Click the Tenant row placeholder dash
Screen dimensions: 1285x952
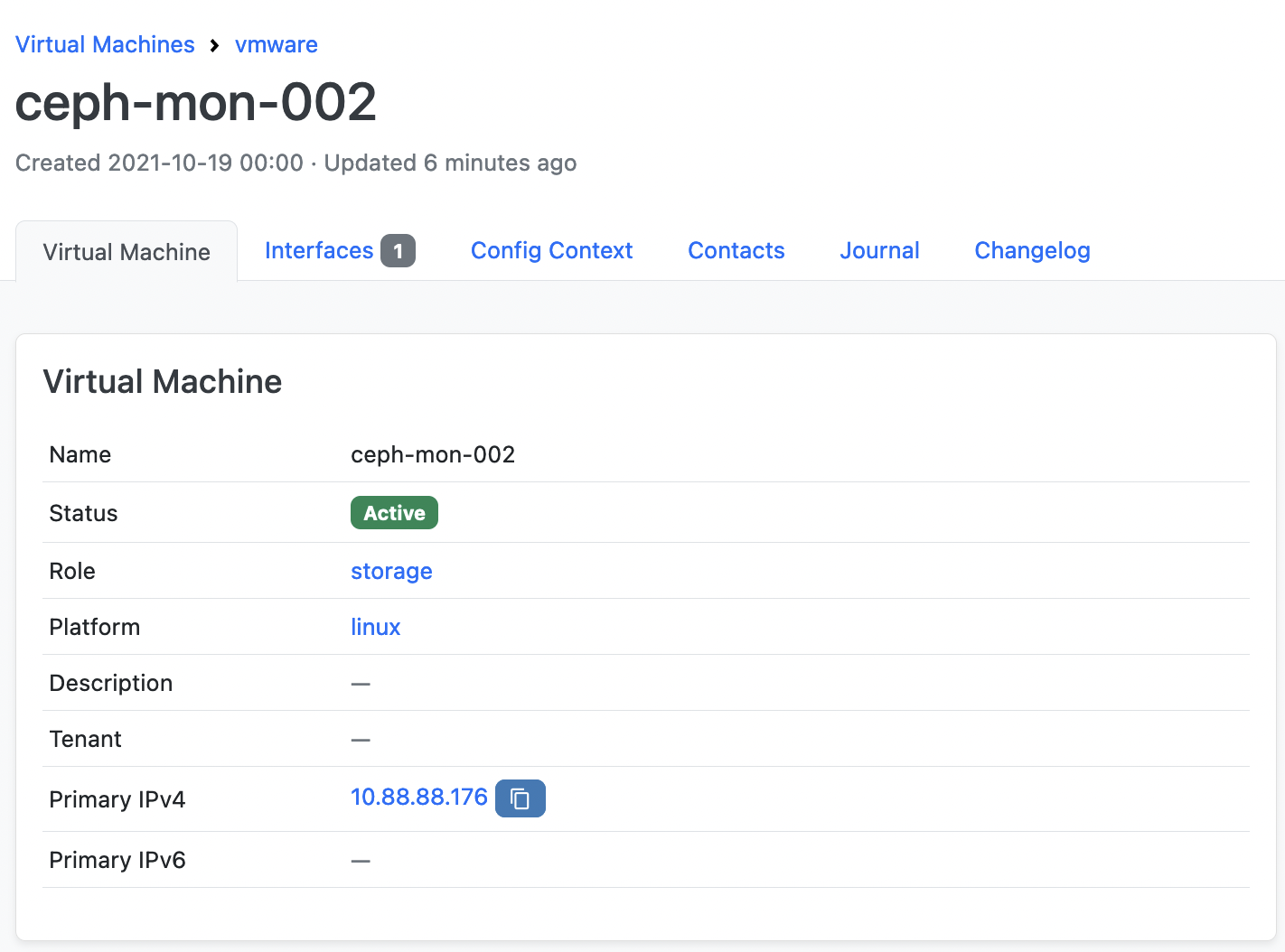[x=360, y=739]
